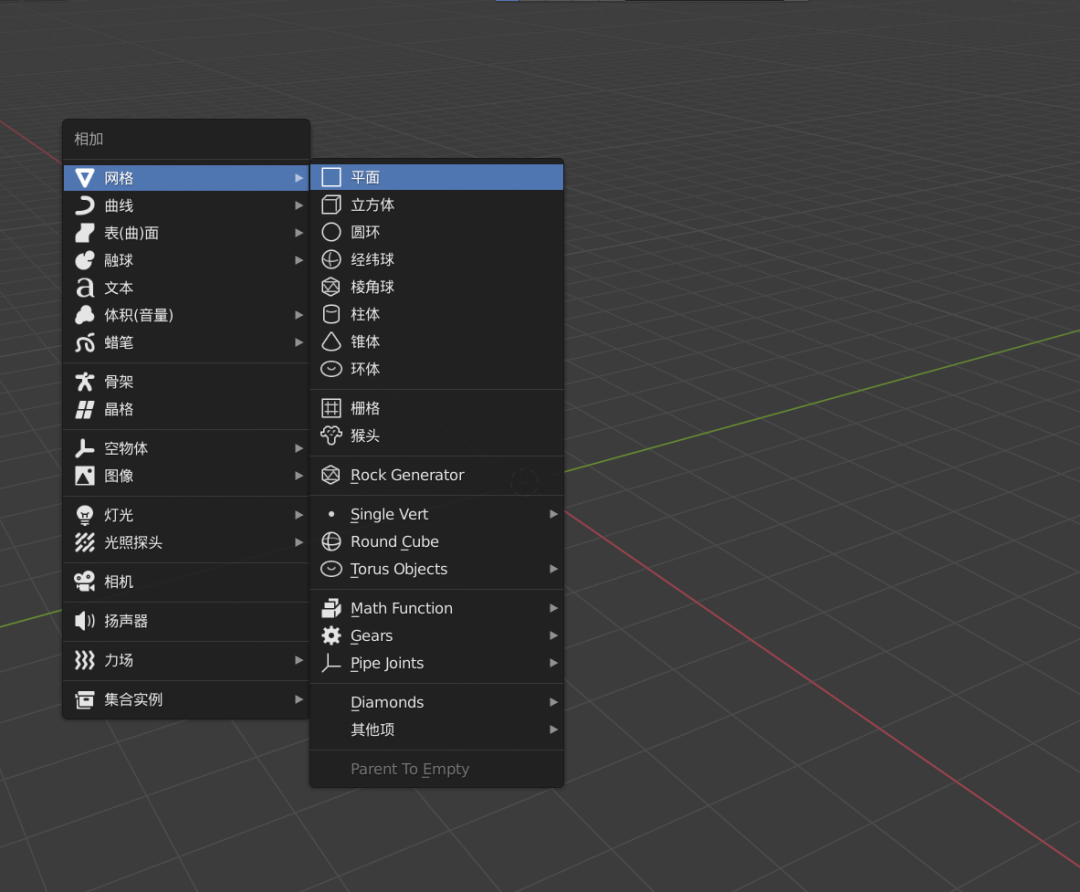Select the 相机 menu entry
This screenshot has height=892, width=1080.
pos(186,582)
